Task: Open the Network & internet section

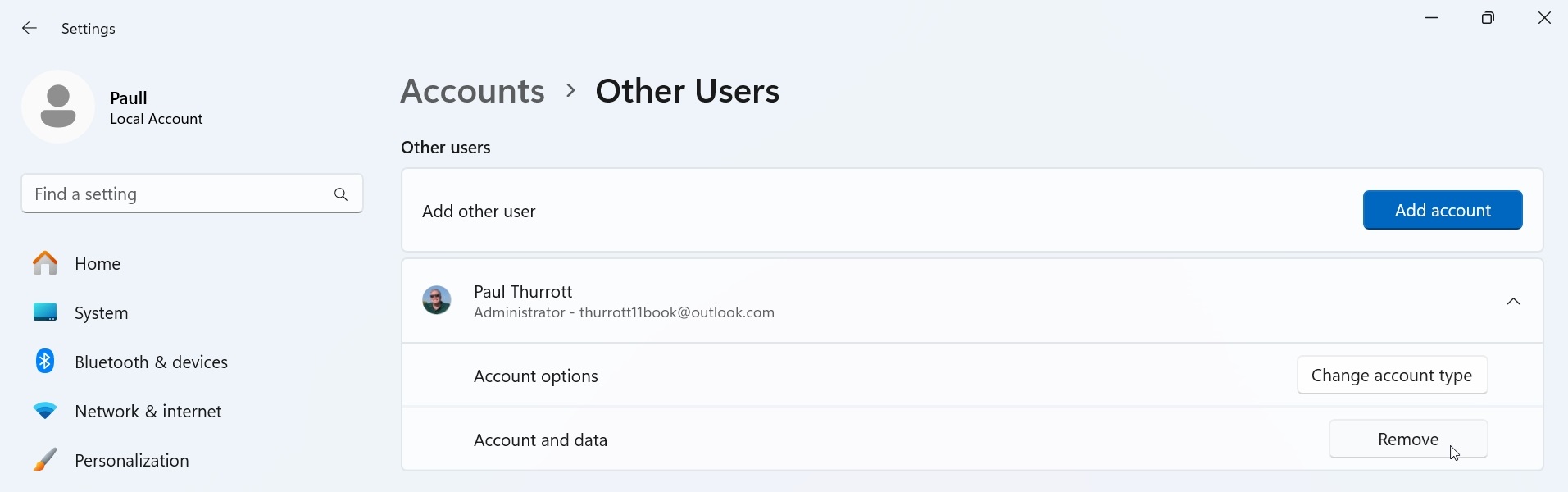Action: [x=148, y=411]
